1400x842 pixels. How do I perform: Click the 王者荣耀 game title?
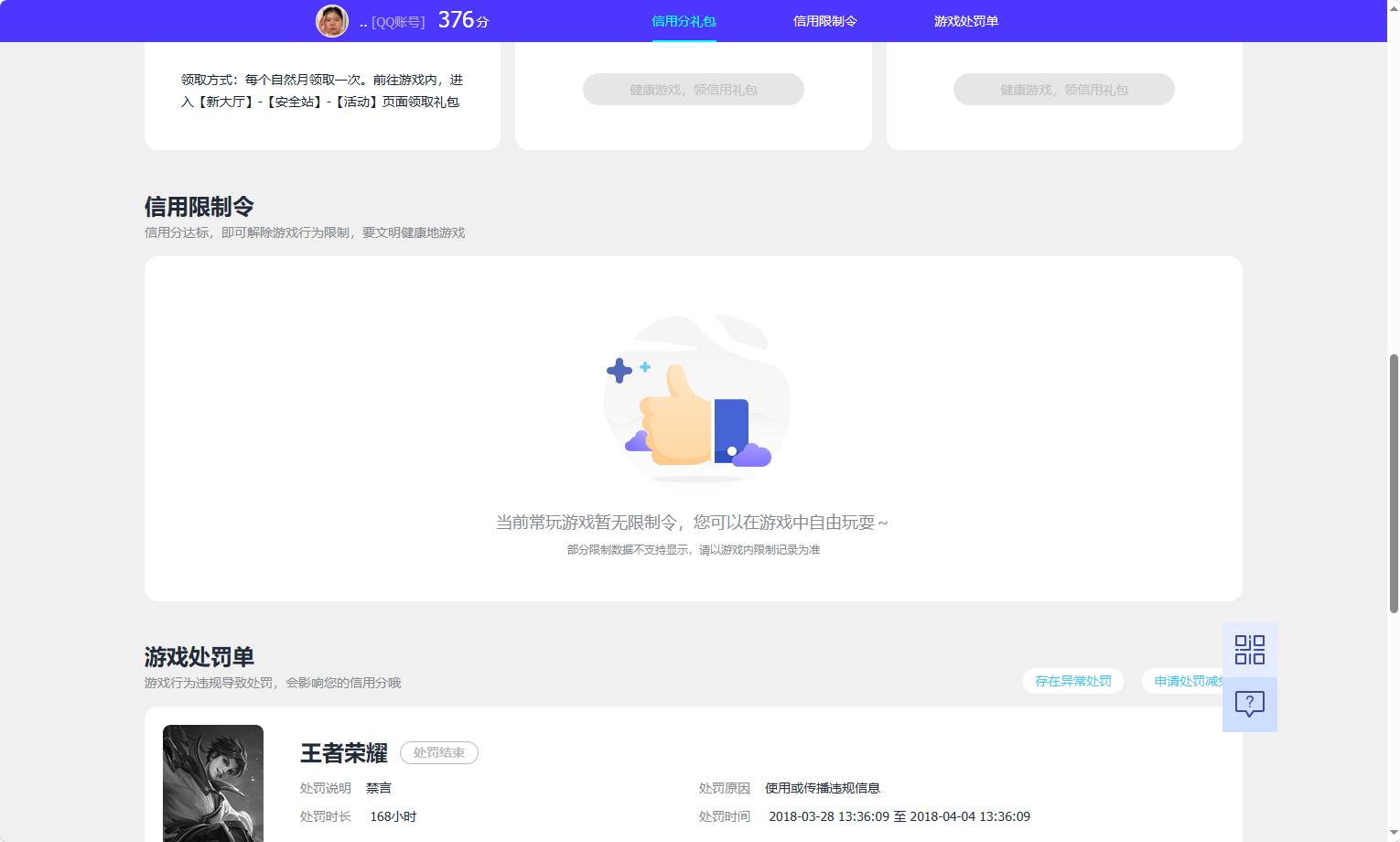coord(344,753)
